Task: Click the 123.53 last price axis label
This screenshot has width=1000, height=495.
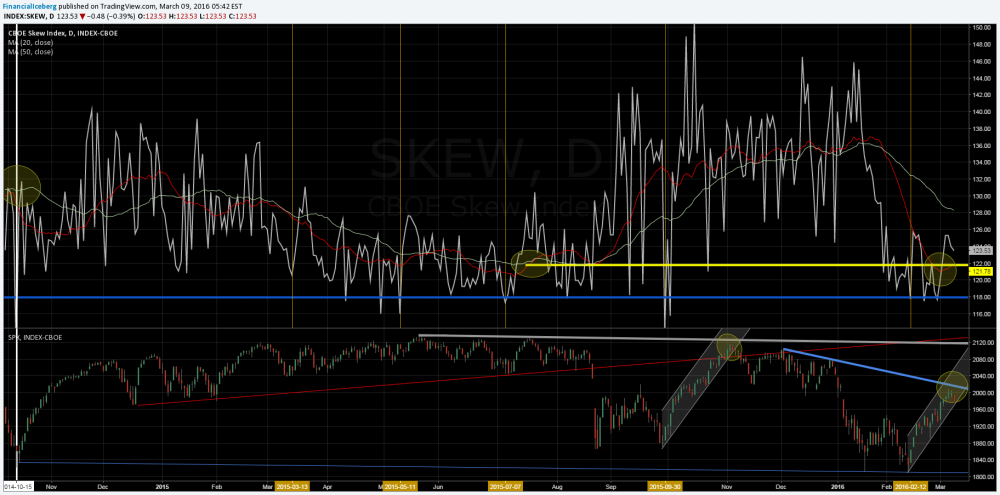Action: pos(979,249)
